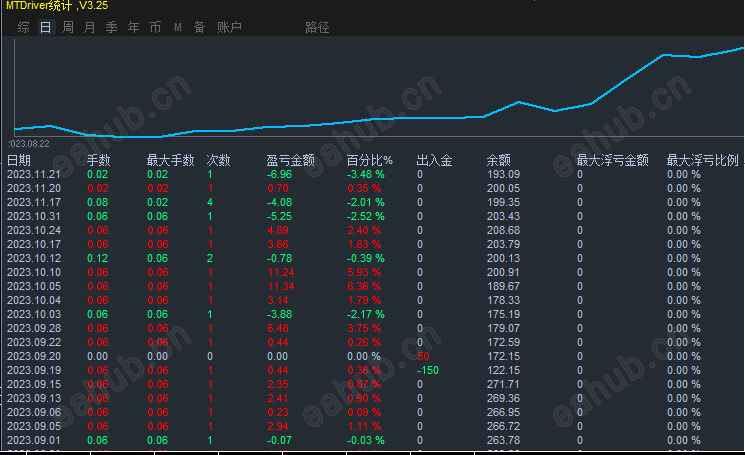This screenshot has height=455, width=745.
Task: Click the 手数 column header
Action: (x=98, y=160)
